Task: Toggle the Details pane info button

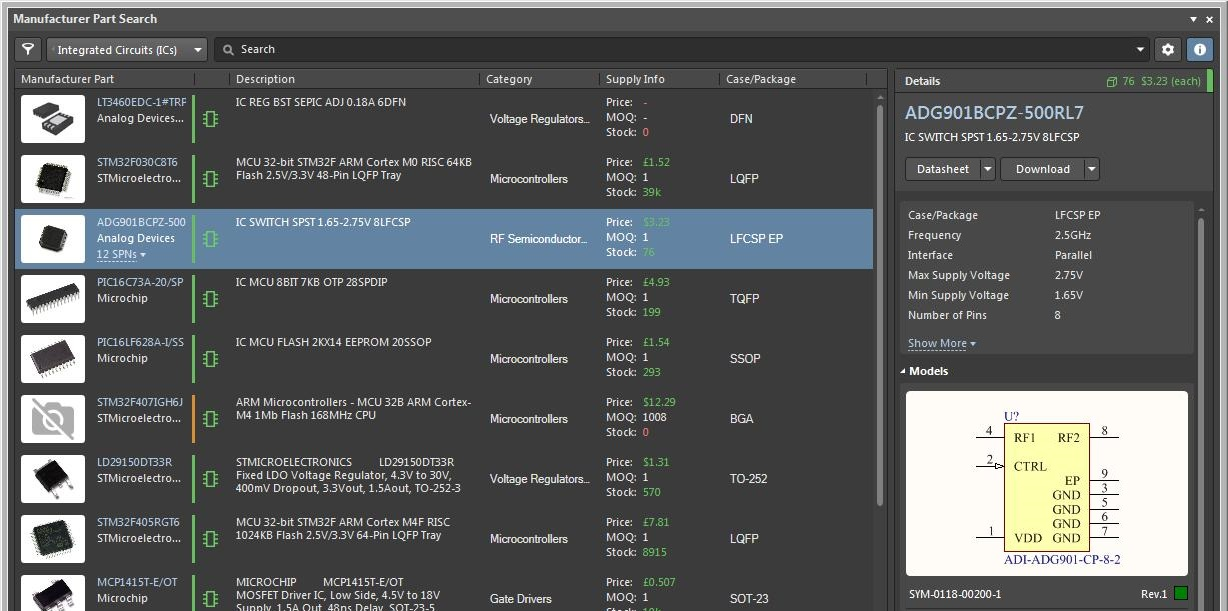Action: [1199, 49]
